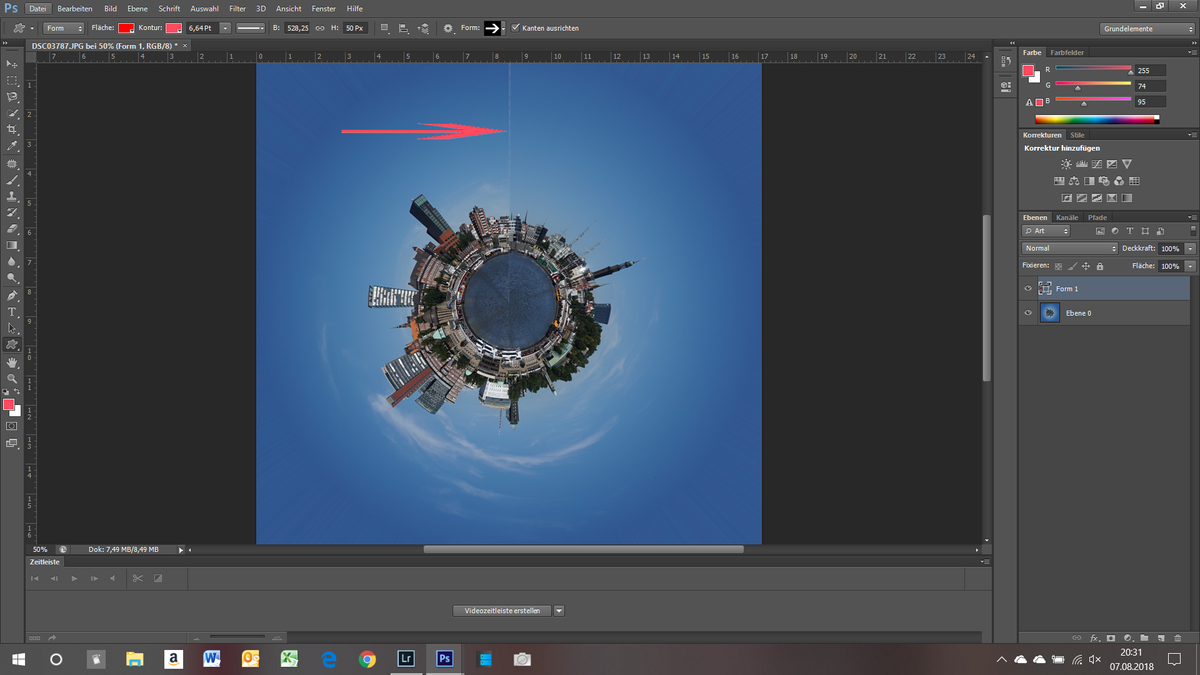Click the Videozeitleiste erstellen button
The height and width of the screenshot is (675, 1200).
(x=500, y=610)
